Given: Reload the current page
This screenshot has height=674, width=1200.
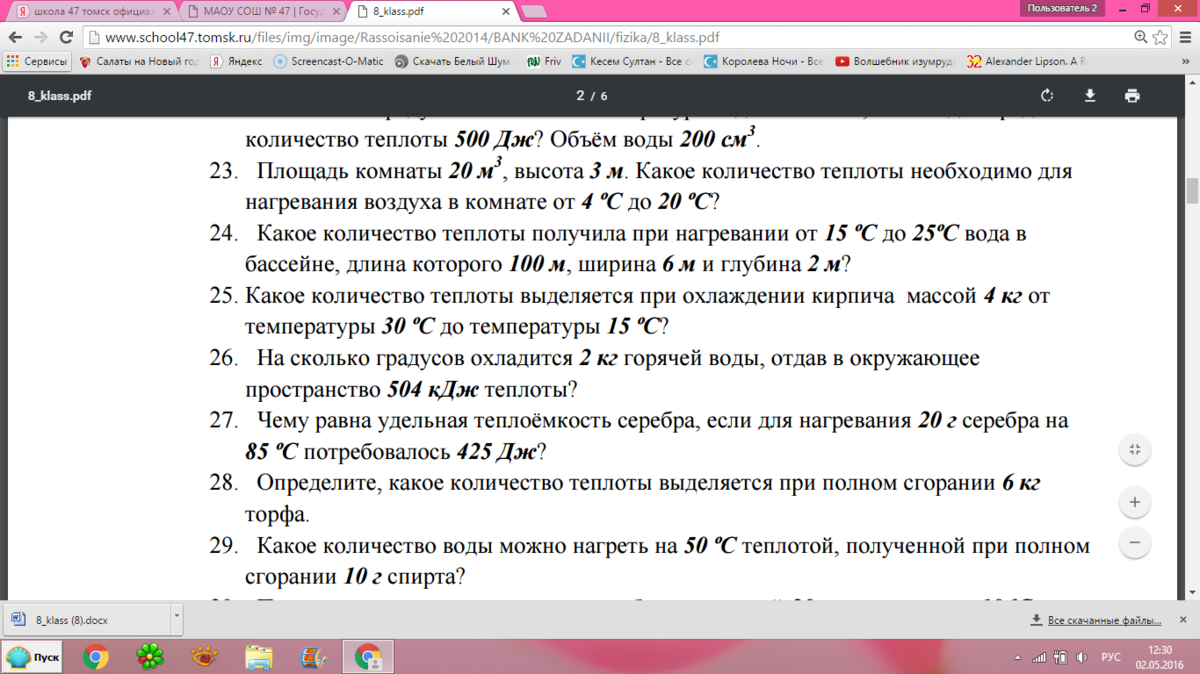Looking at the screenshot, I should pyautogui.click(x=66, y=37).
